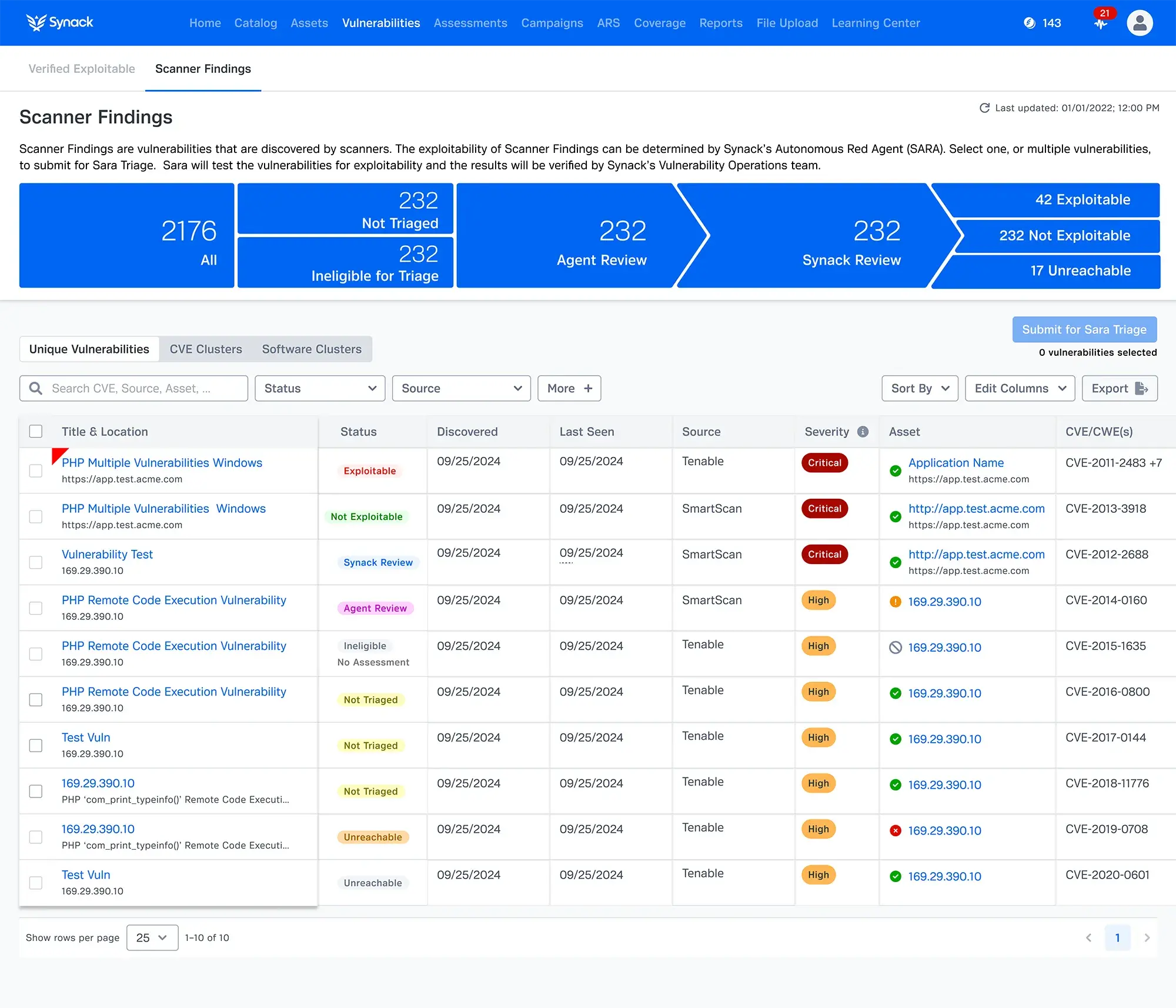This screenshot has width=1176, height=1008.
Task: Open the Sort By dropdown
Action: tap(918, 388)
